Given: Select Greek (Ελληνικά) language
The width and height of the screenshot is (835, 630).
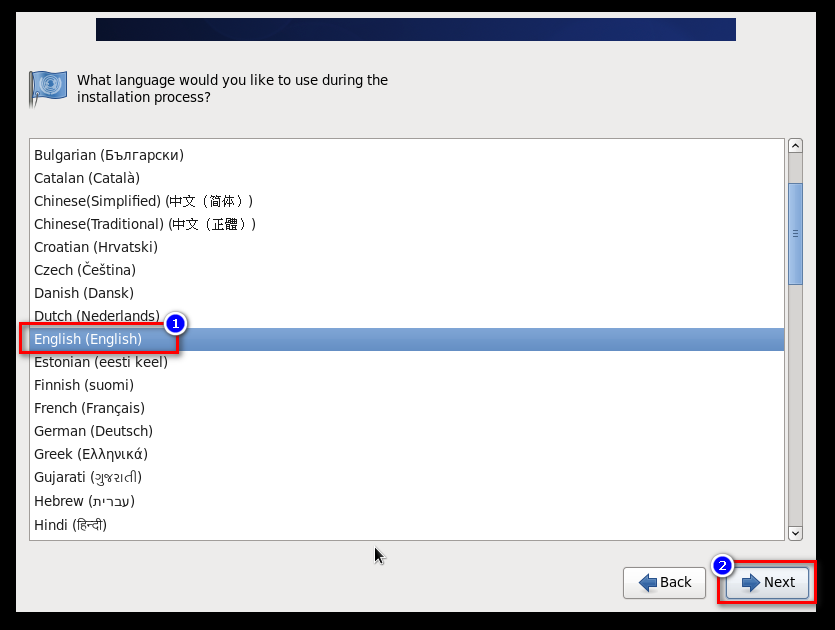Looking at the screenshot, I should coord(407,454).
